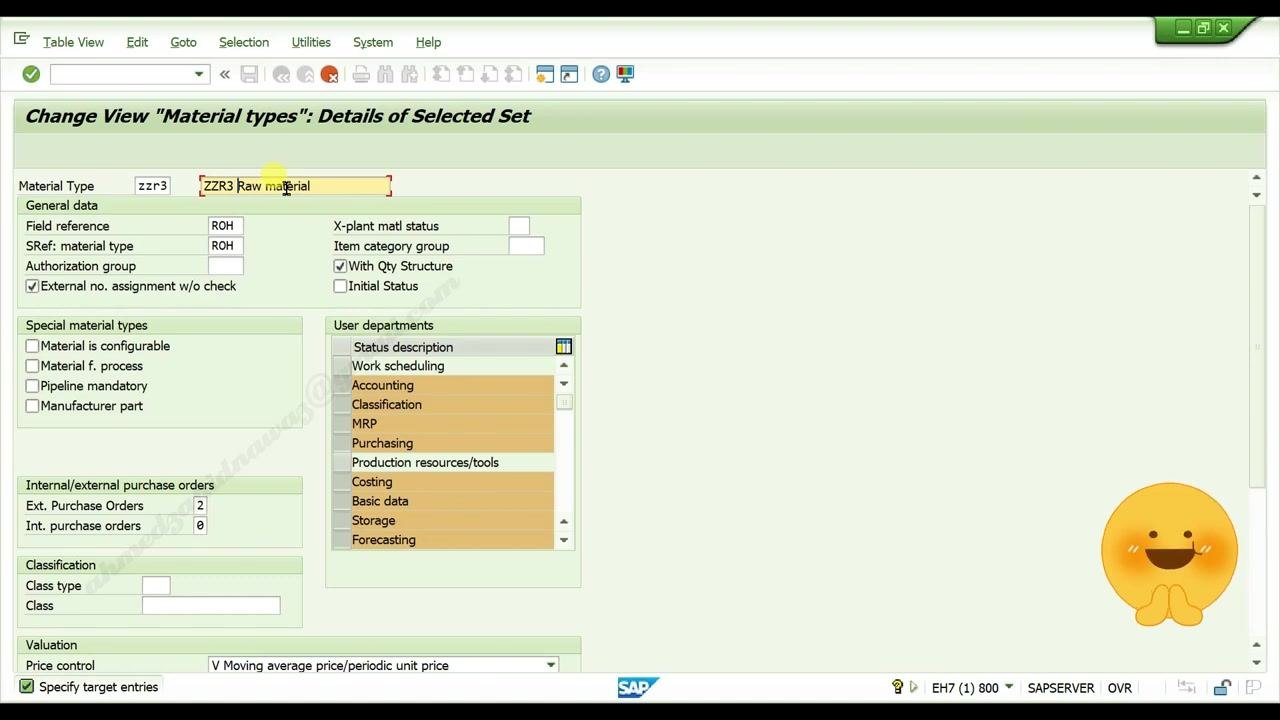The width and height of the screenshot is (1280, 720).
Task: Click the Save diskette toolbar icon
Action: (250, 74)
